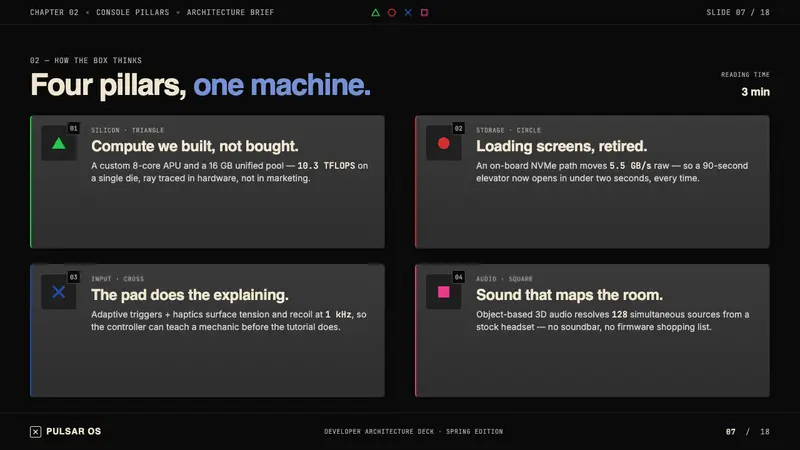
Task: Click the 'Slide 07 / 18' counter
Action: tap(738, 12)
